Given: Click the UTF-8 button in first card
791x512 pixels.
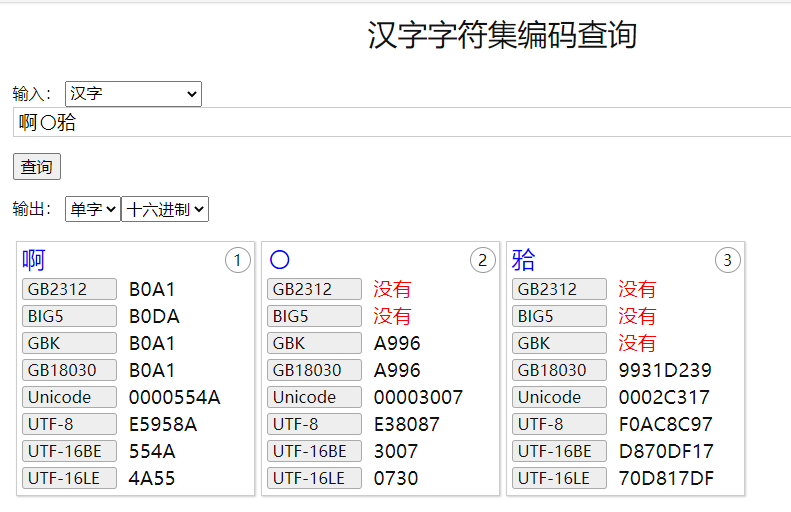Looking at the screenshot, I should point(69,424).
